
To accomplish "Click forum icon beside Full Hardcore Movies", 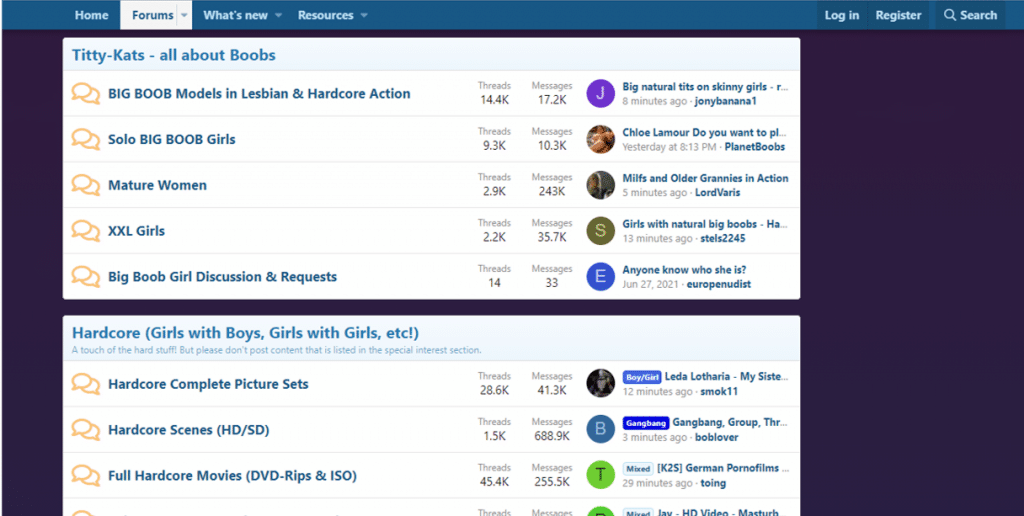I will coord(86,476).
